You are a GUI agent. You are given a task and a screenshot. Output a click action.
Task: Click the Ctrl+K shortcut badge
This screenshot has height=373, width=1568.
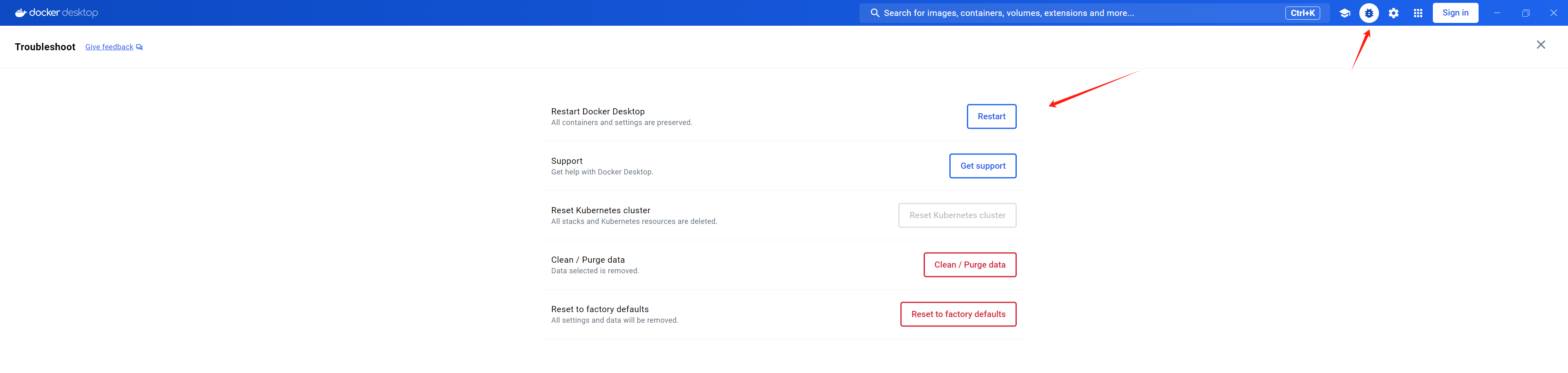(x=1302, y=13)
